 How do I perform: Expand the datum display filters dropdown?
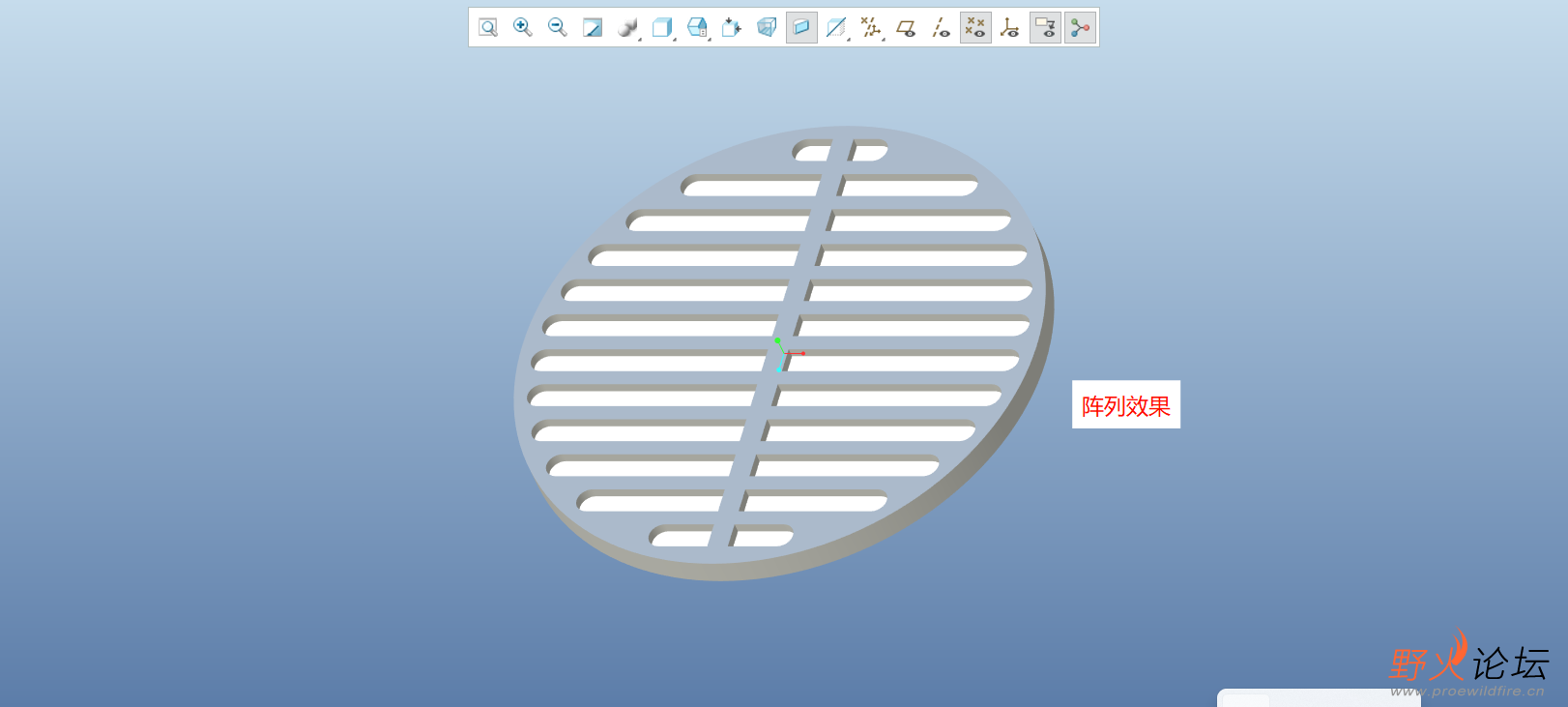872,27
